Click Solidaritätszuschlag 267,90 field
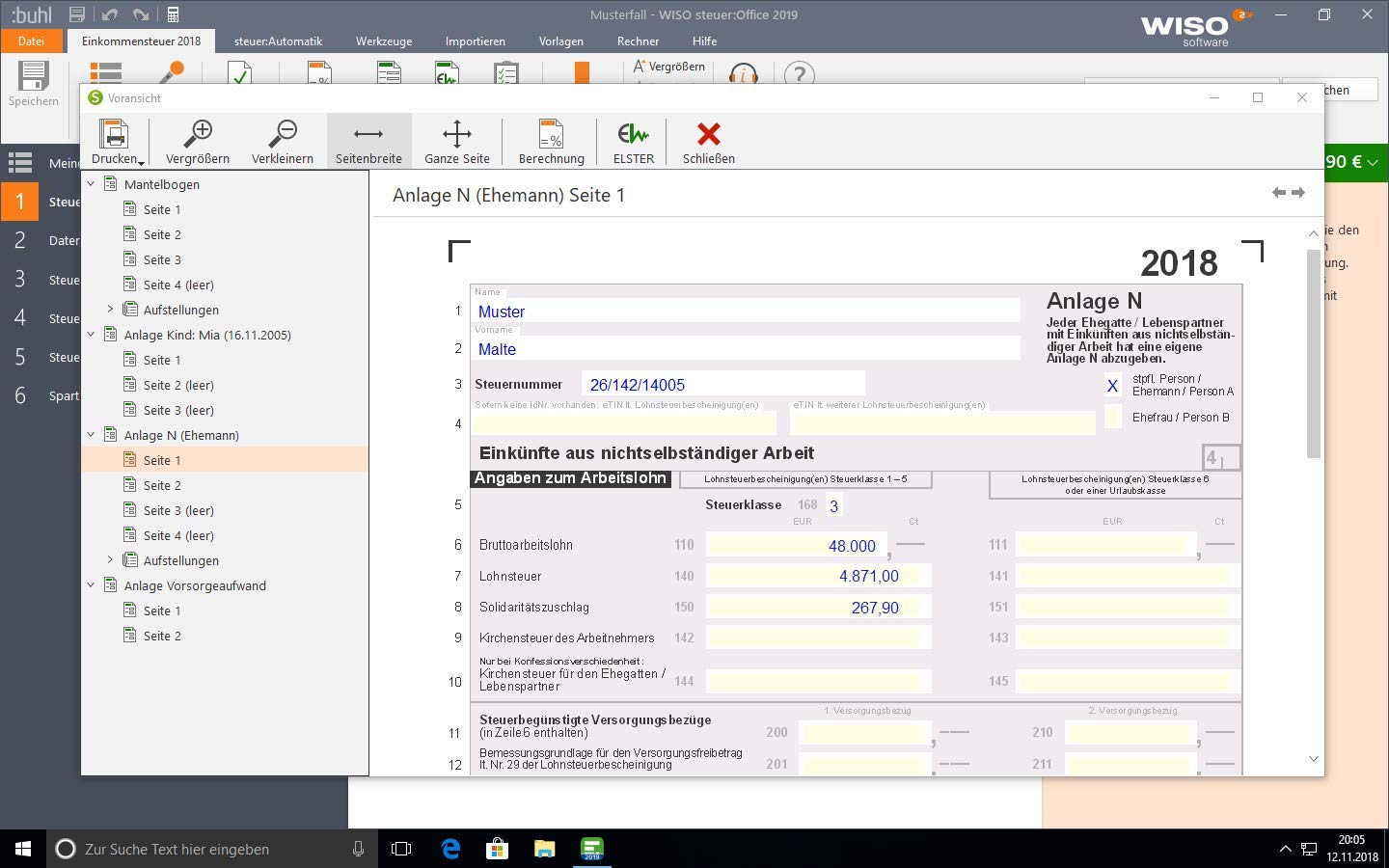Screen dimensions: 1389x868 pyautogui.click(x=818, y=608)
